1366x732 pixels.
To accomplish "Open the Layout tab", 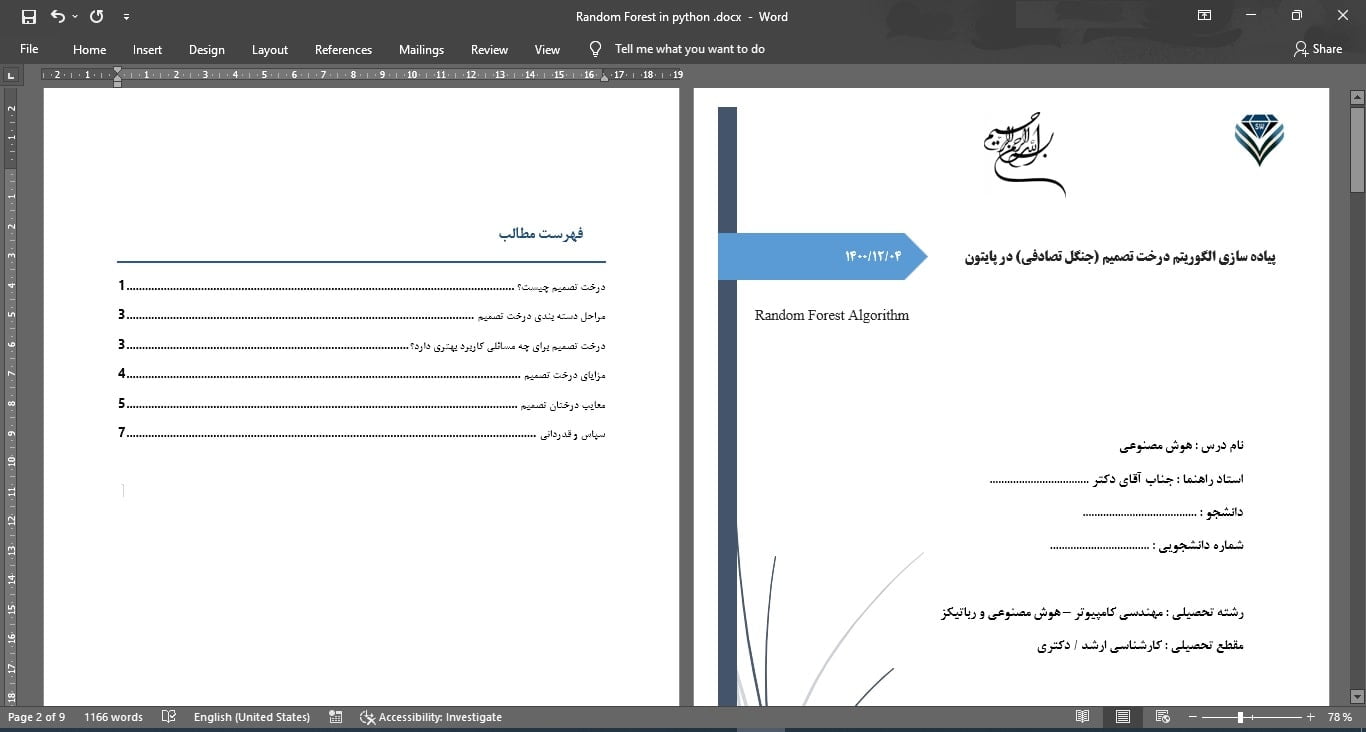I will point(269,49).
